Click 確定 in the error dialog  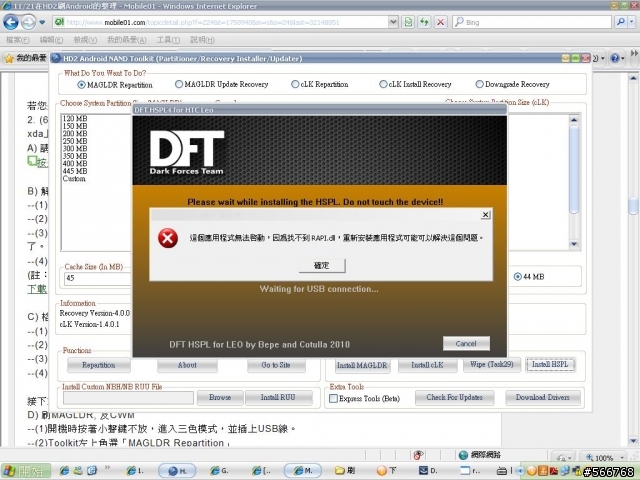point(322,265)
